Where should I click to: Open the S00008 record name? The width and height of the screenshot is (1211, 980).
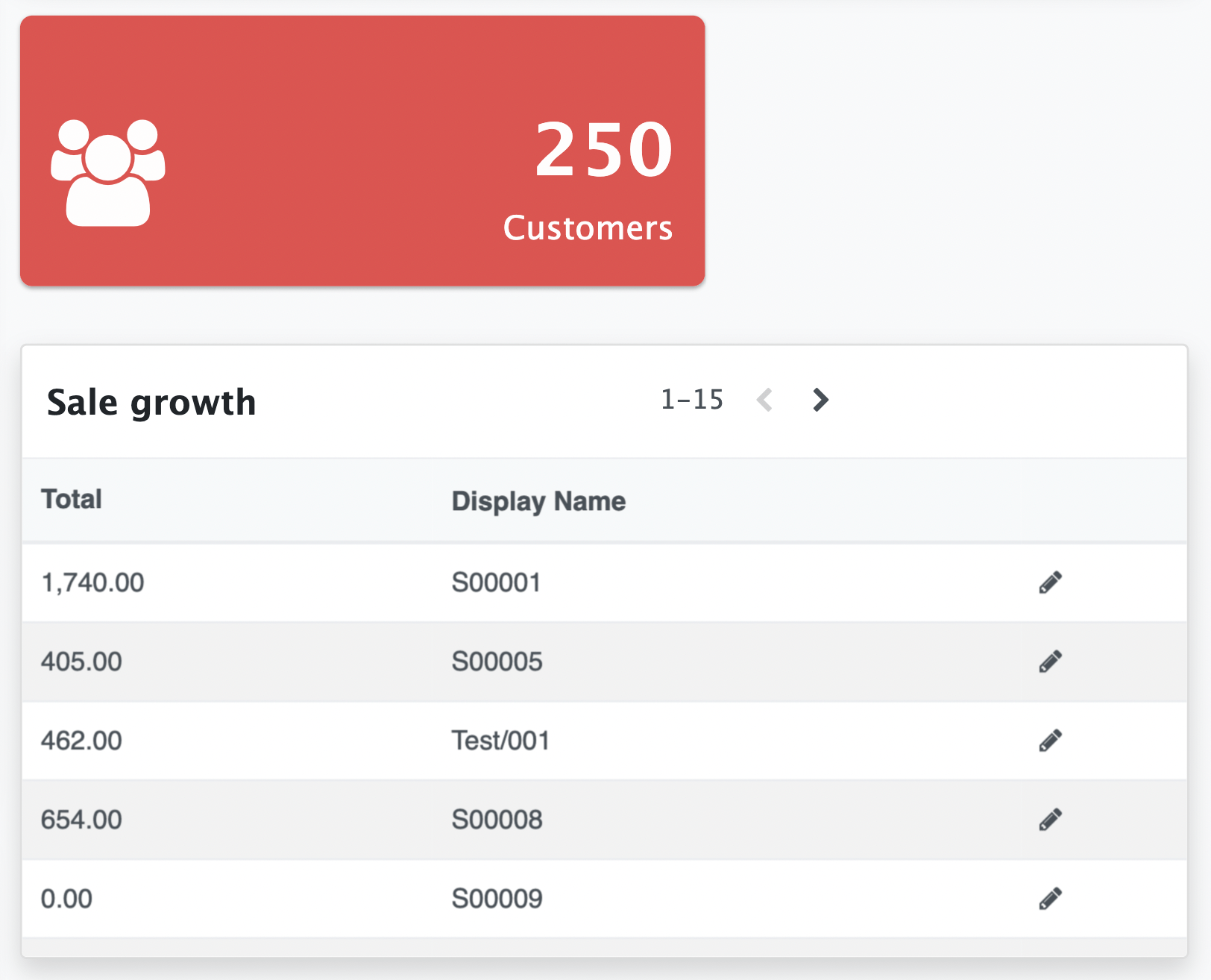[497, 820]
